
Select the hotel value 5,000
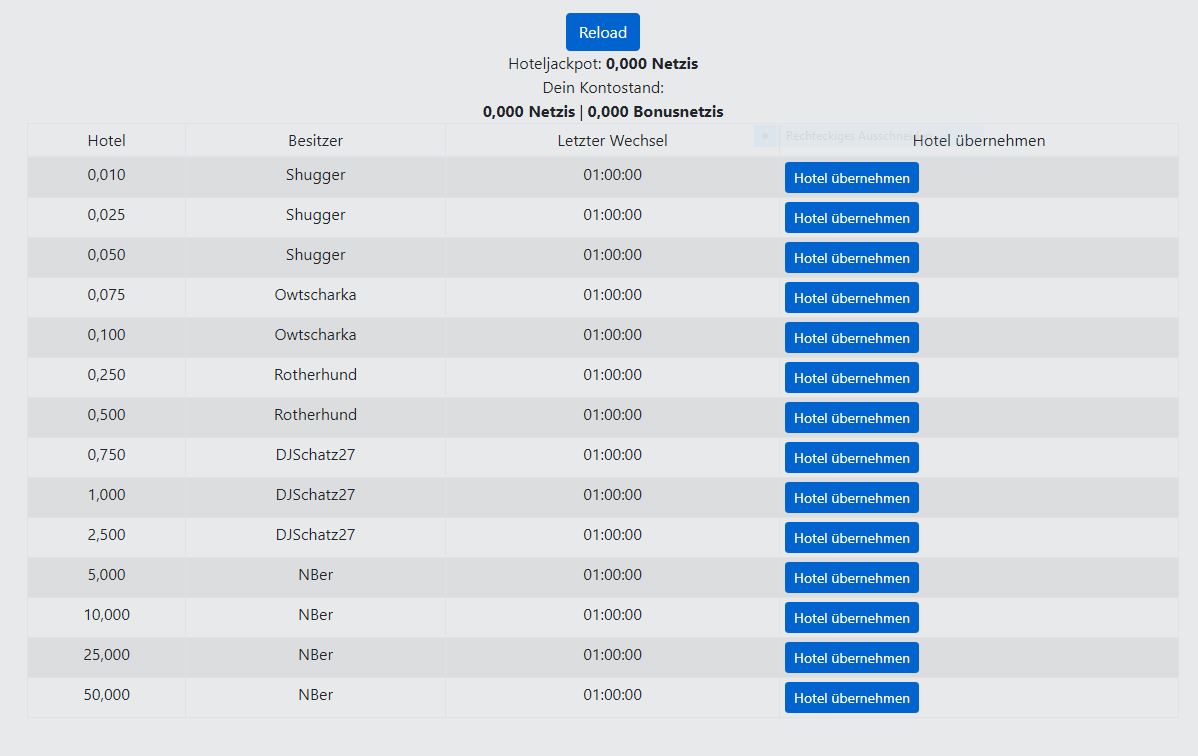tap(106, 575)
